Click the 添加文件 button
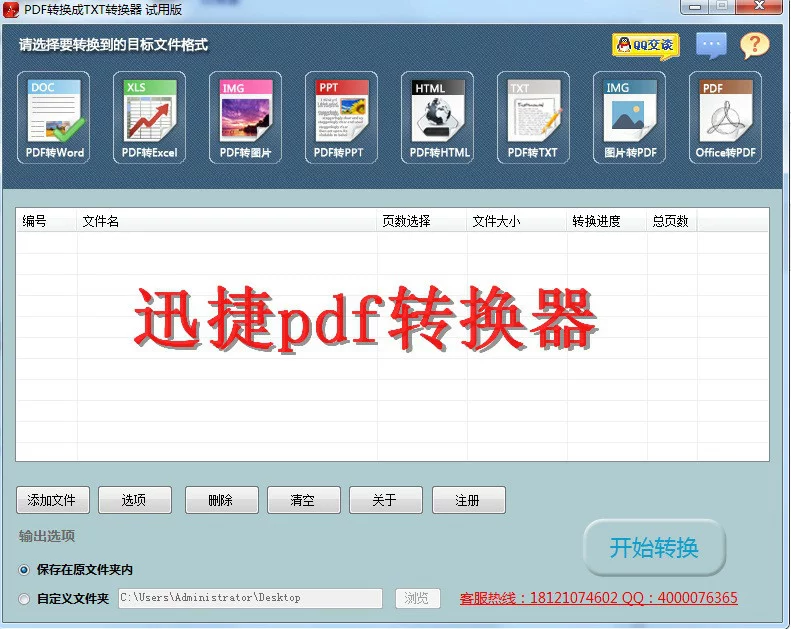Image resolution: width=791 pixels, height=629 pixels. (x=53, y=500)
